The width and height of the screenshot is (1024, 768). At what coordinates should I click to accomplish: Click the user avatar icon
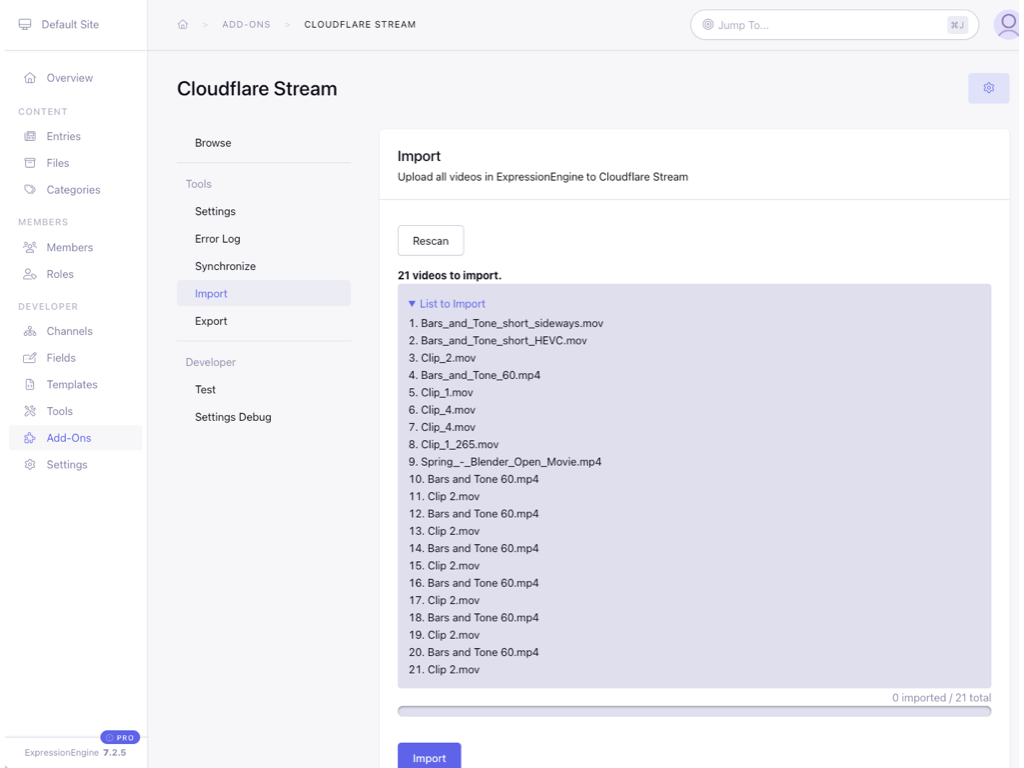[1008, 25]
